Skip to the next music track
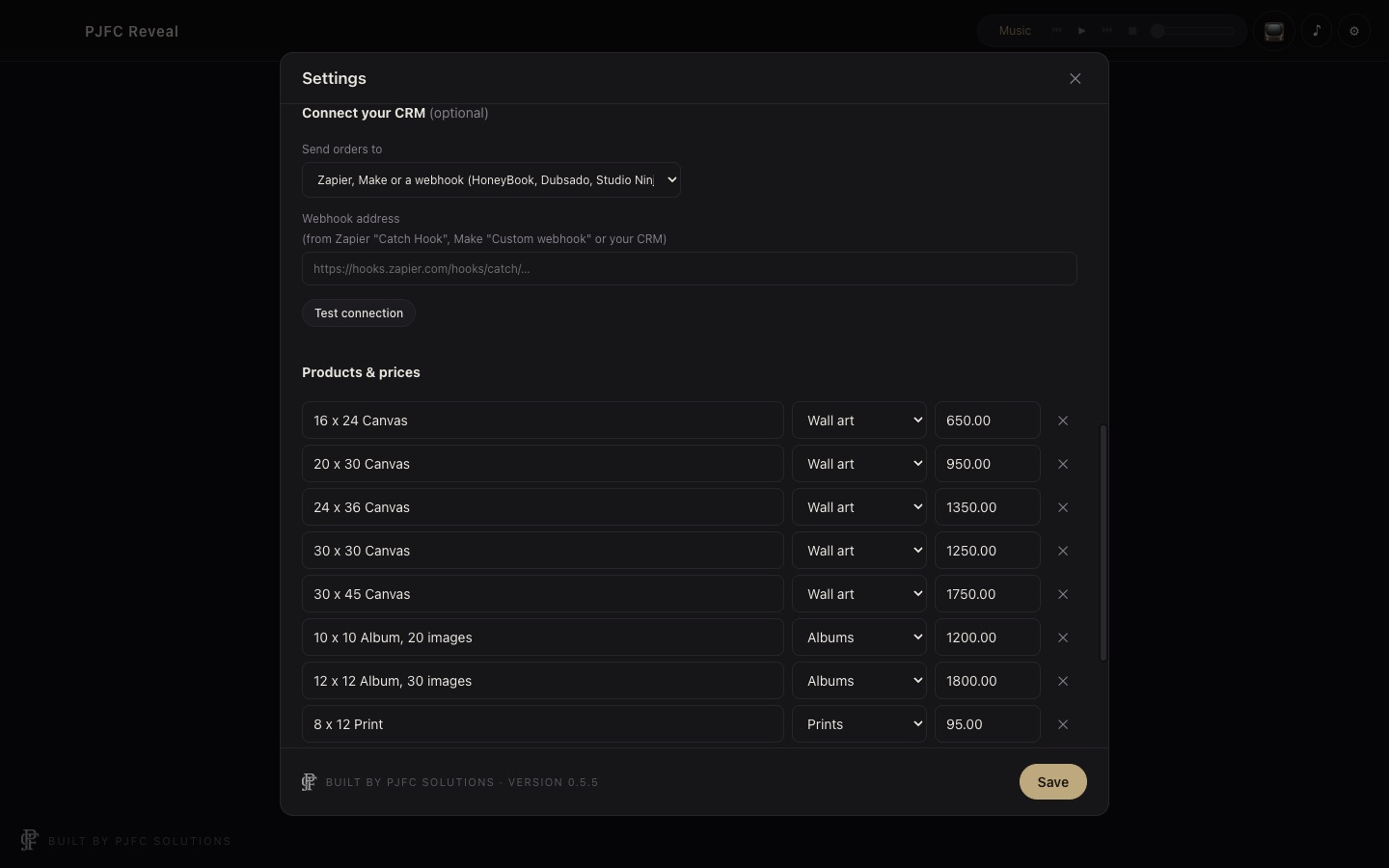Screen dimensions: 1389x868 [x=1107, y=31]
